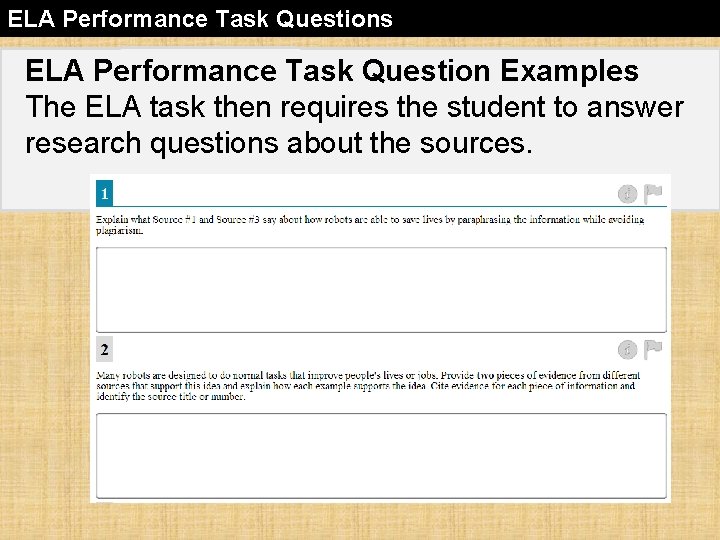Click inside the question 2 answer box

click(x=381, y=456)
